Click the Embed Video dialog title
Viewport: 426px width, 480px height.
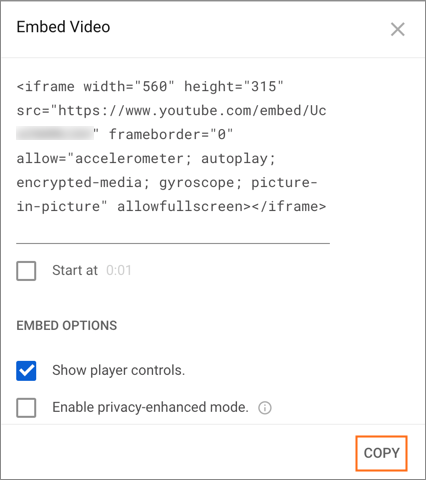click(63, 27)
